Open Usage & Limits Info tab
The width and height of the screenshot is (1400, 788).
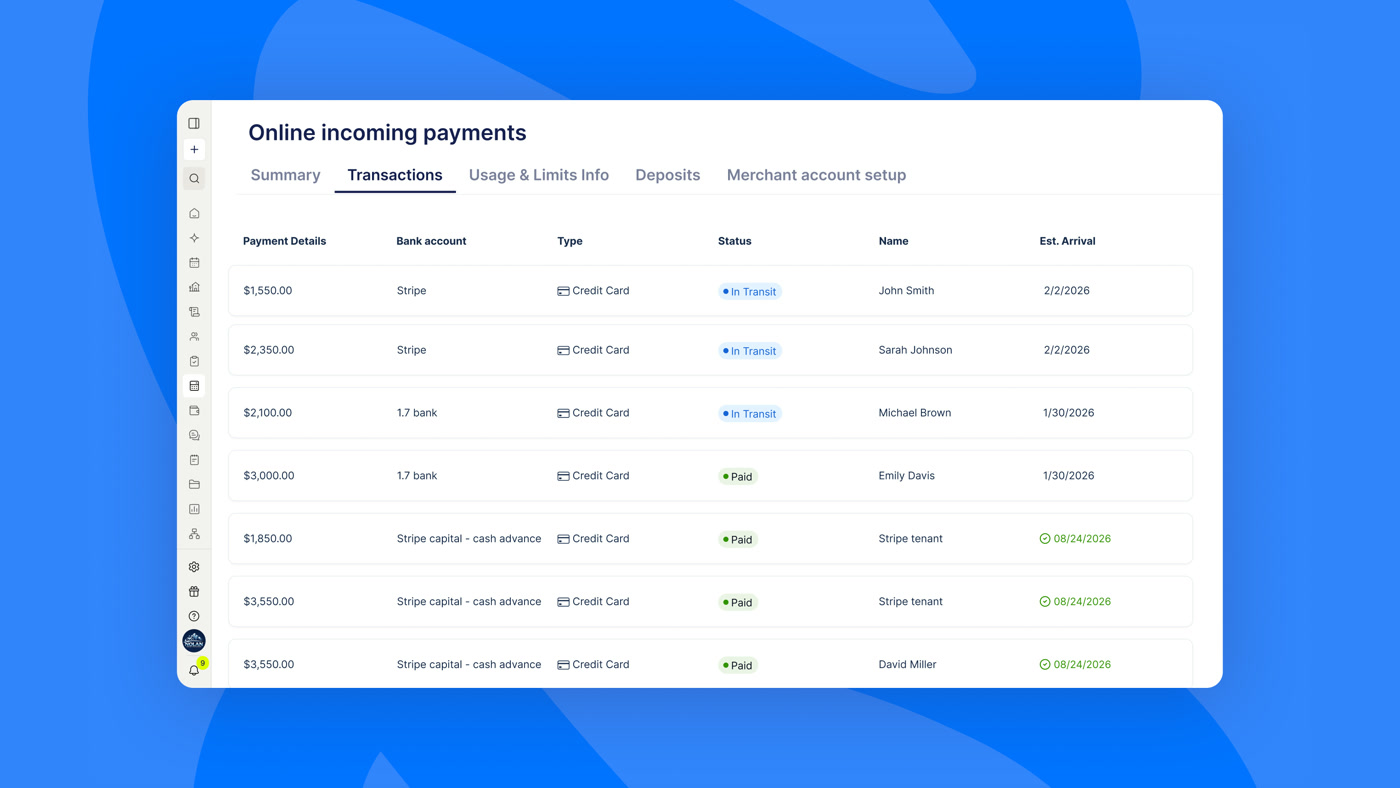coord(539,175)
